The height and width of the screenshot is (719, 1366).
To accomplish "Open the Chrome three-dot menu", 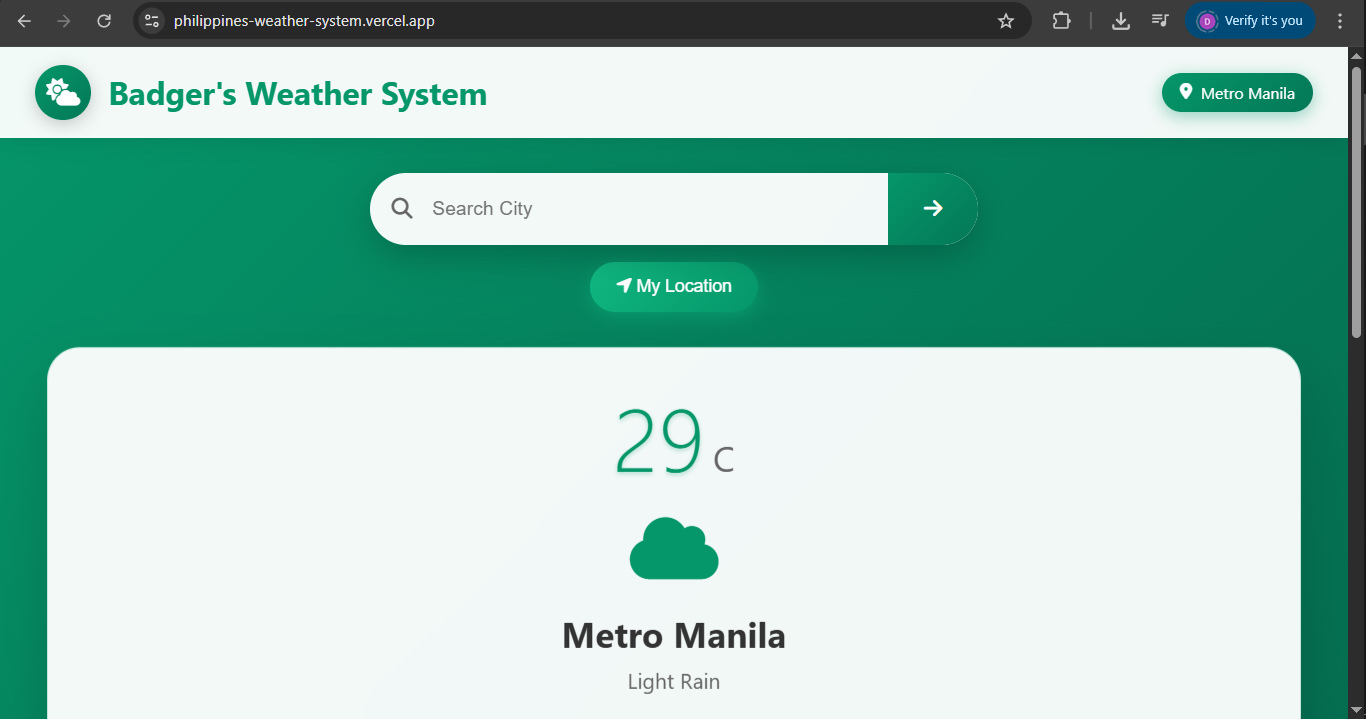I will pyautogui.click(x=1340, y=21).
